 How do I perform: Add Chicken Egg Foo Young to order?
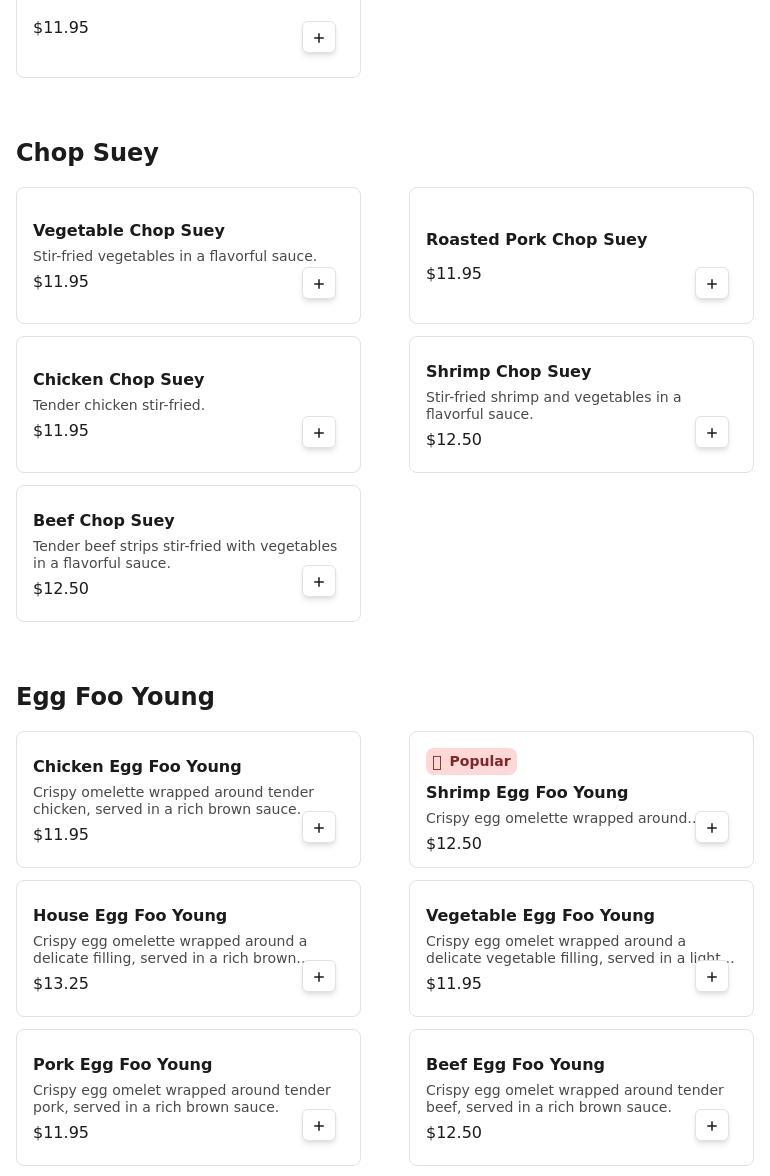pyautogui.click(x=319, y=828)
